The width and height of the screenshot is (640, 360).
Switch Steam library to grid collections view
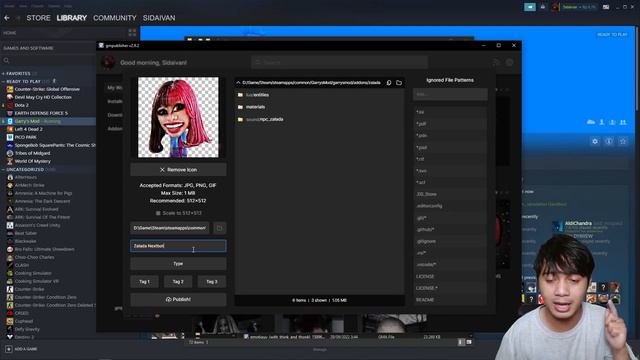pos(132,33)
